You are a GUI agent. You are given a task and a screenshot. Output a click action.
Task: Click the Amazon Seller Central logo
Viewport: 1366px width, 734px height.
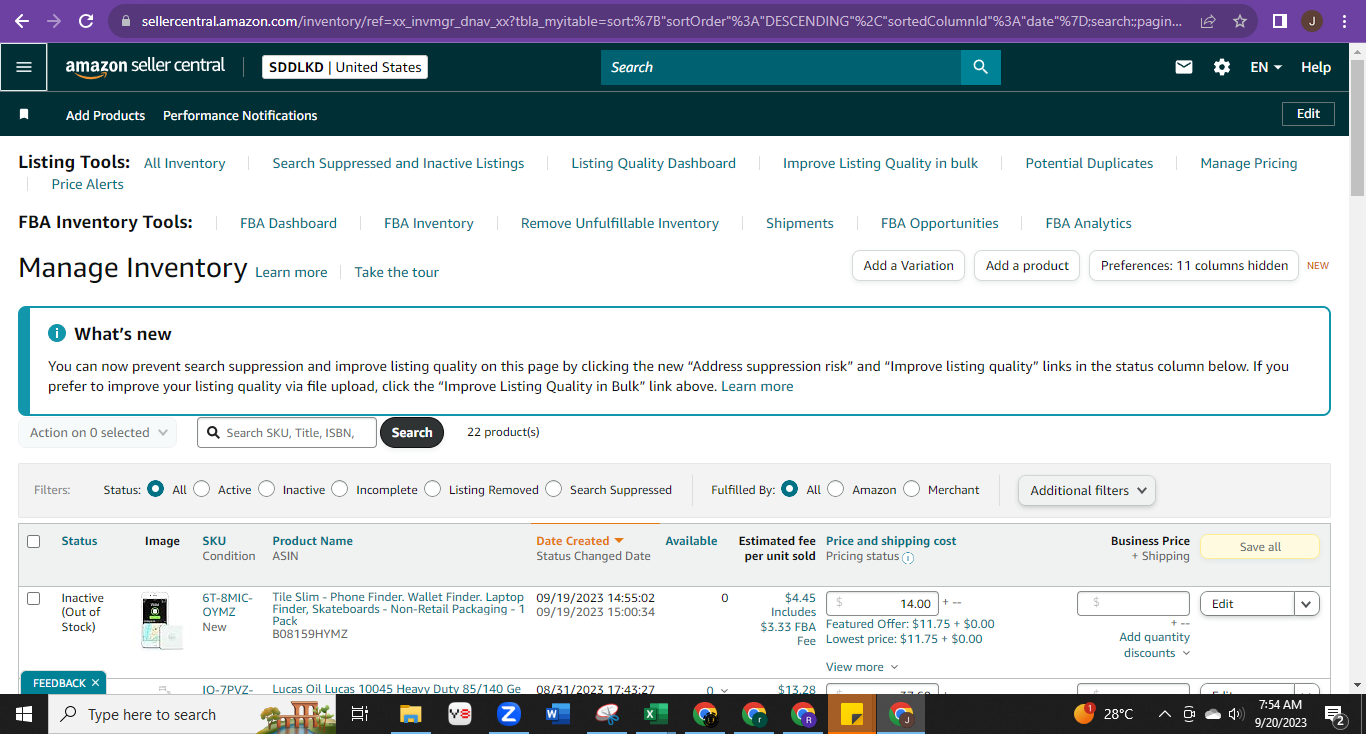pyautogui.click(x=146, y=67)
